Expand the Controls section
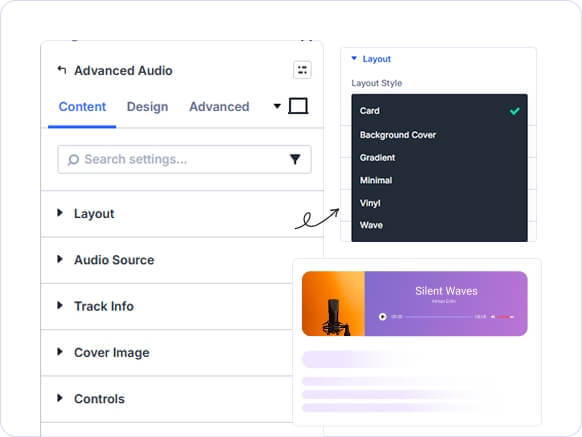The width and height of the screenshot is (582, 437). point(167,399)
